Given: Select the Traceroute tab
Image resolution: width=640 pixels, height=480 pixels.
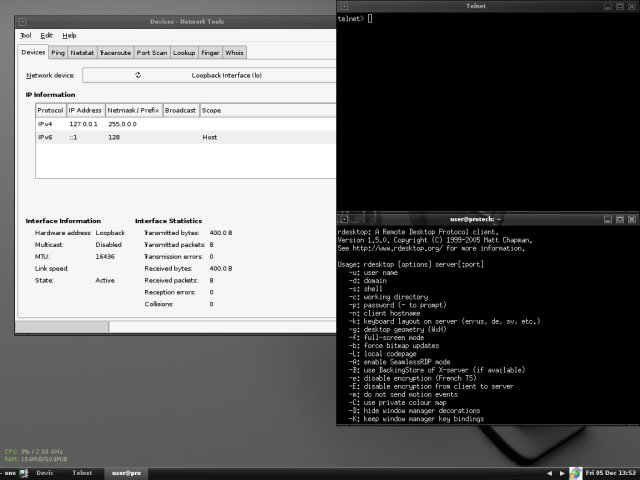Looking at the screenshot, I should click(x=115, y=52).
